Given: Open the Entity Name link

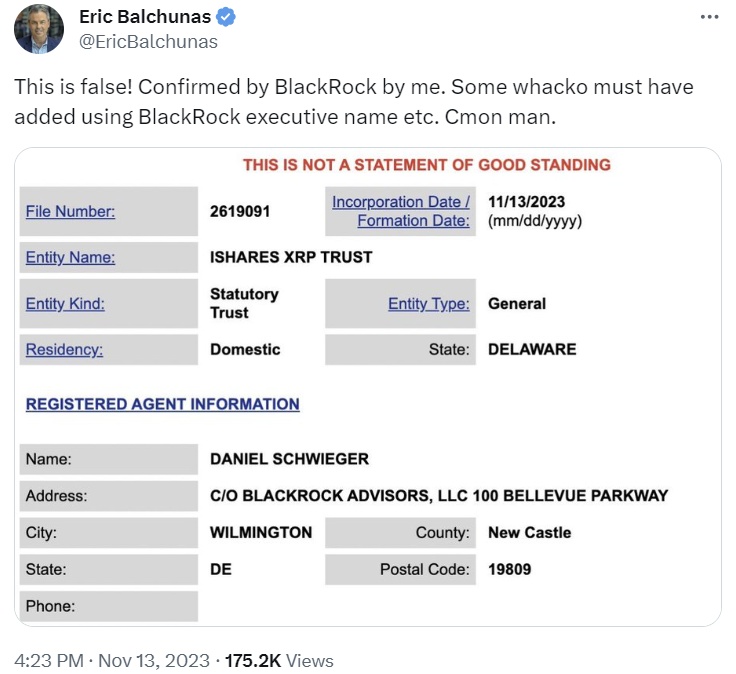Looking at the screenshot, I should coord(70,257).
